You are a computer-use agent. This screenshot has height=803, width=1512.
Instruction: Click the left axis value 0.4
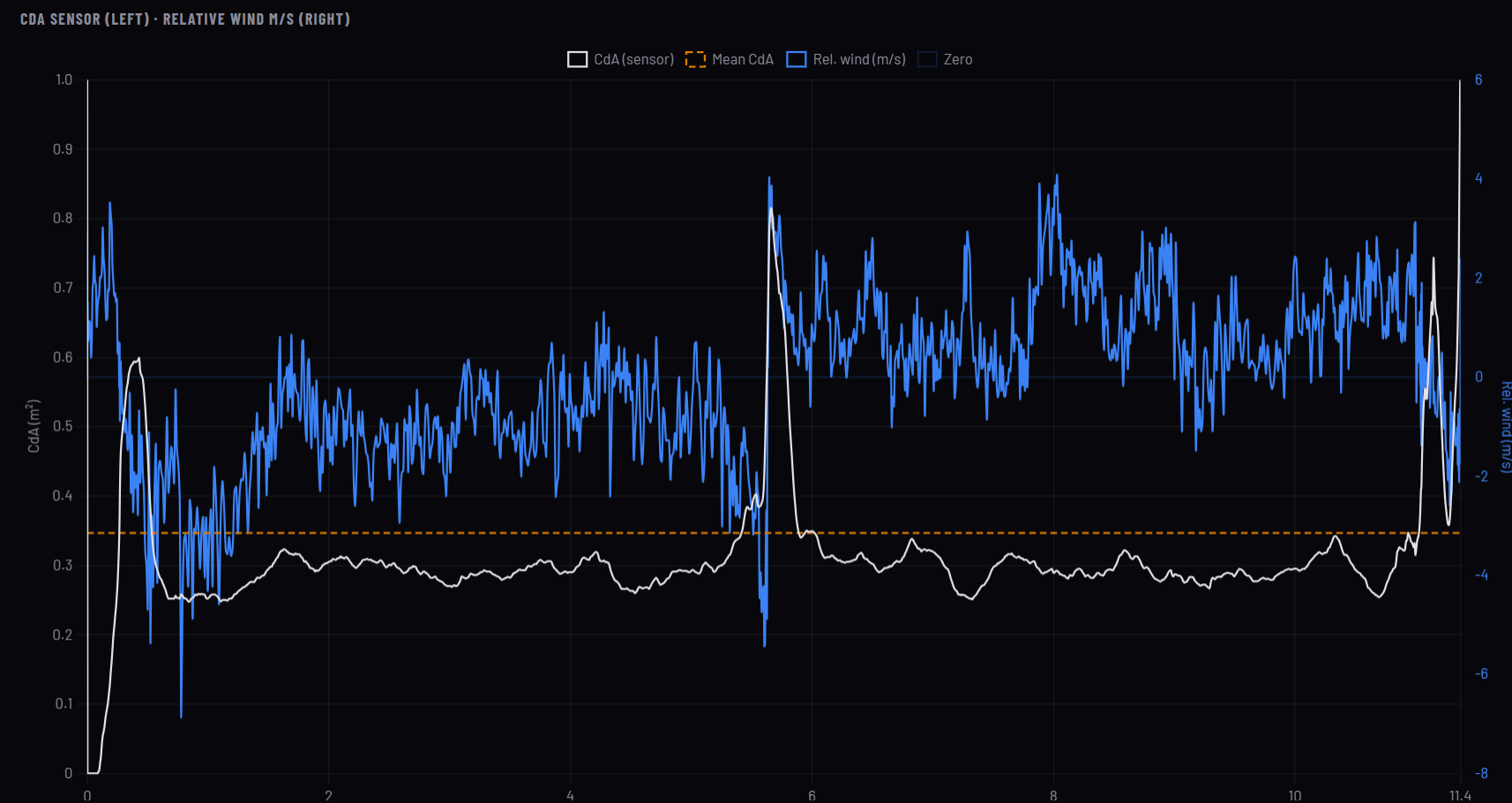pos(64,496)
